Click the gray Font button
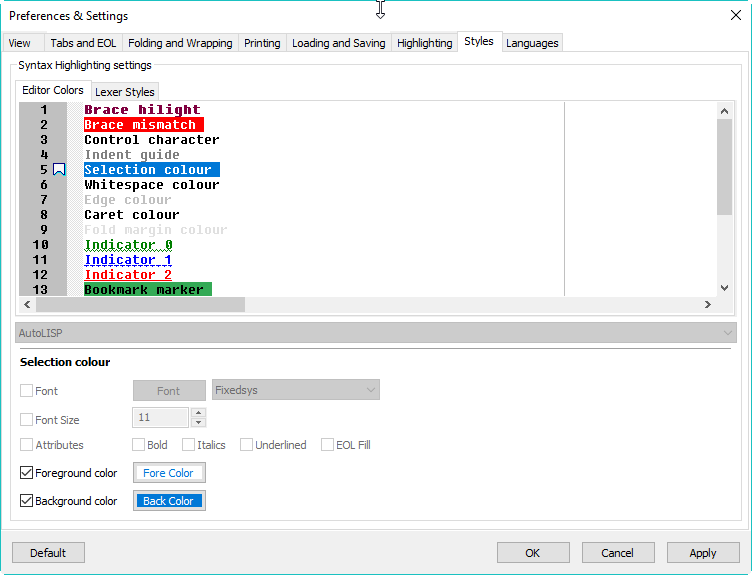 [169, 391]
